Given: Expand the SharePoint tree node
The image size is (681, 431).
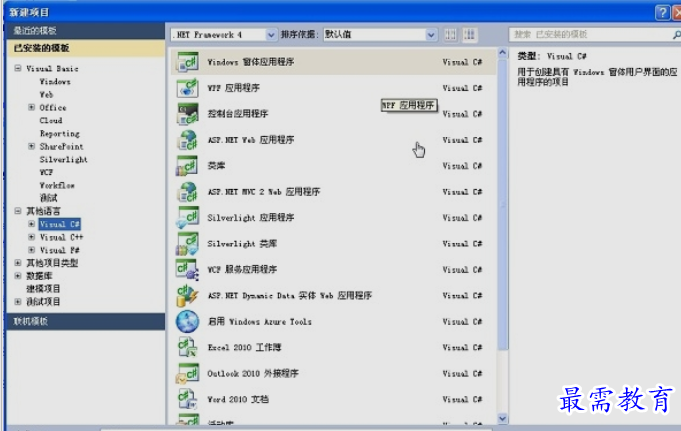Looking at the screenshot, I should pyautogui.click(x=31, y=146).
